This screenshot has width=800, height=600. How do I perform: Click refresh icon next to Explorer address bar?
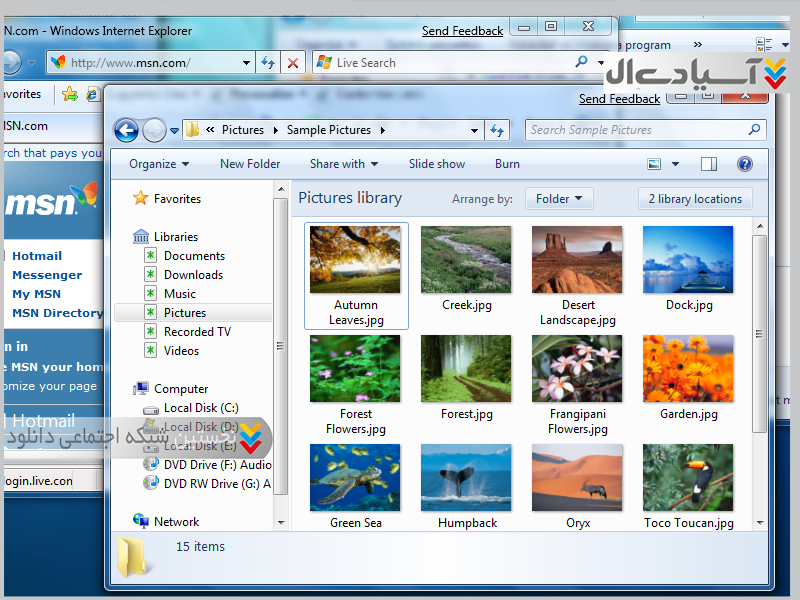point(498,130)
